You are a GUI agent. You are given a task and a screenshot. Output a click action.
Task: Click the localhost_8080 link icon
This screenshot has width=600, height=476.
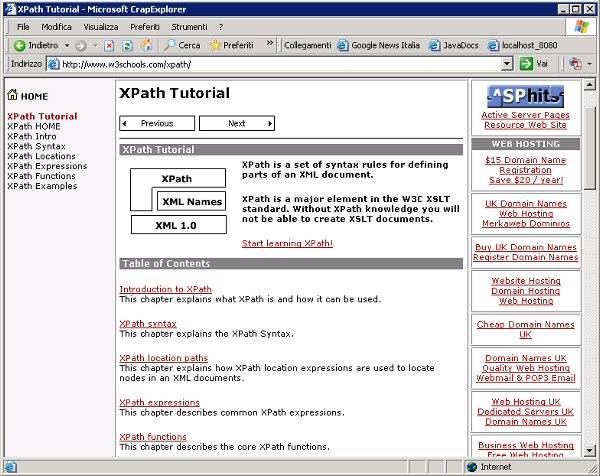[493, 46]
